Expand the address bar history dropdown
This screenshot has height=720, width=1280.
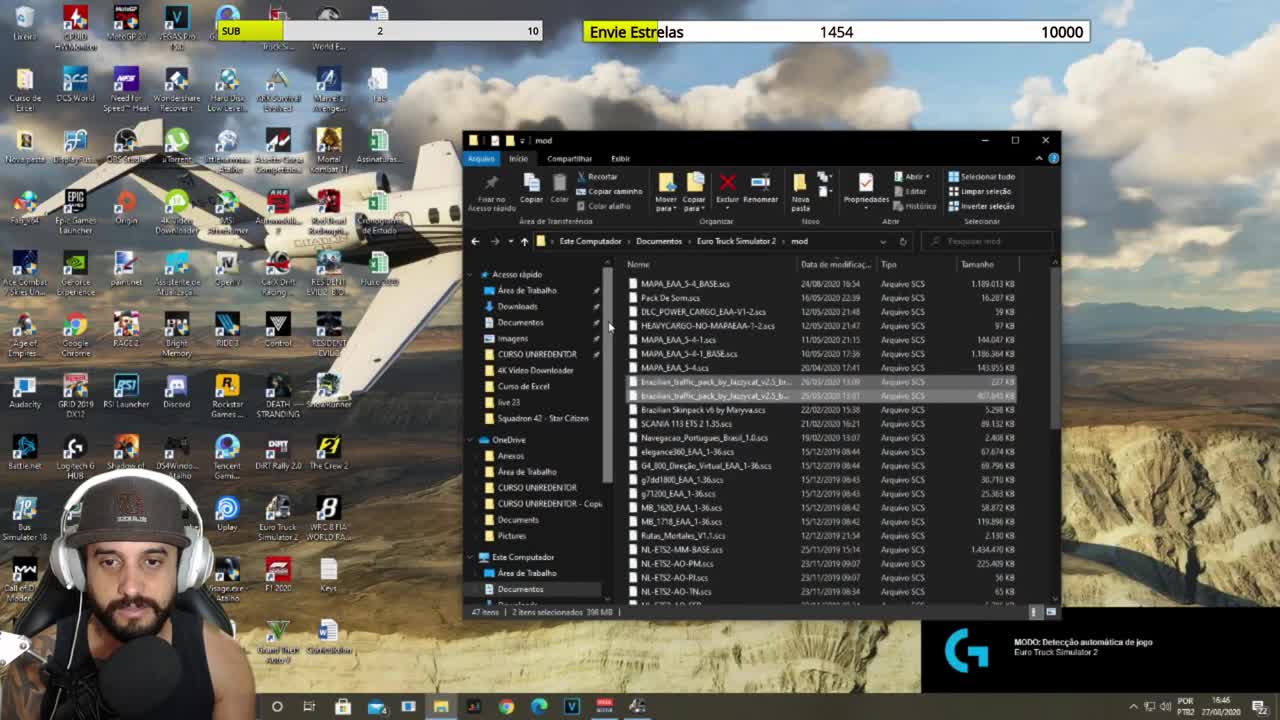pyautogui.click(x=882, y=241)
